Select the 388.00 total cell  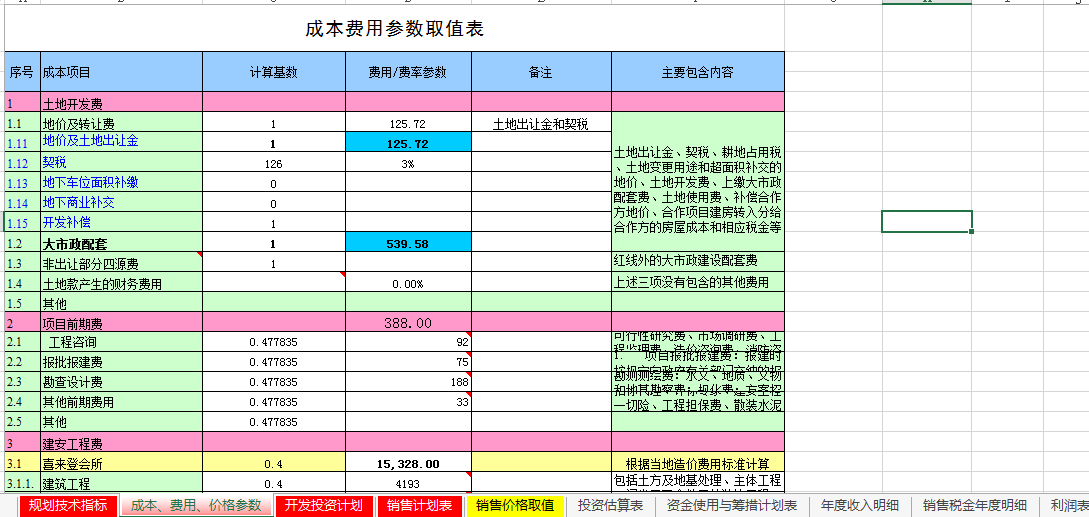tap(408, 323)
